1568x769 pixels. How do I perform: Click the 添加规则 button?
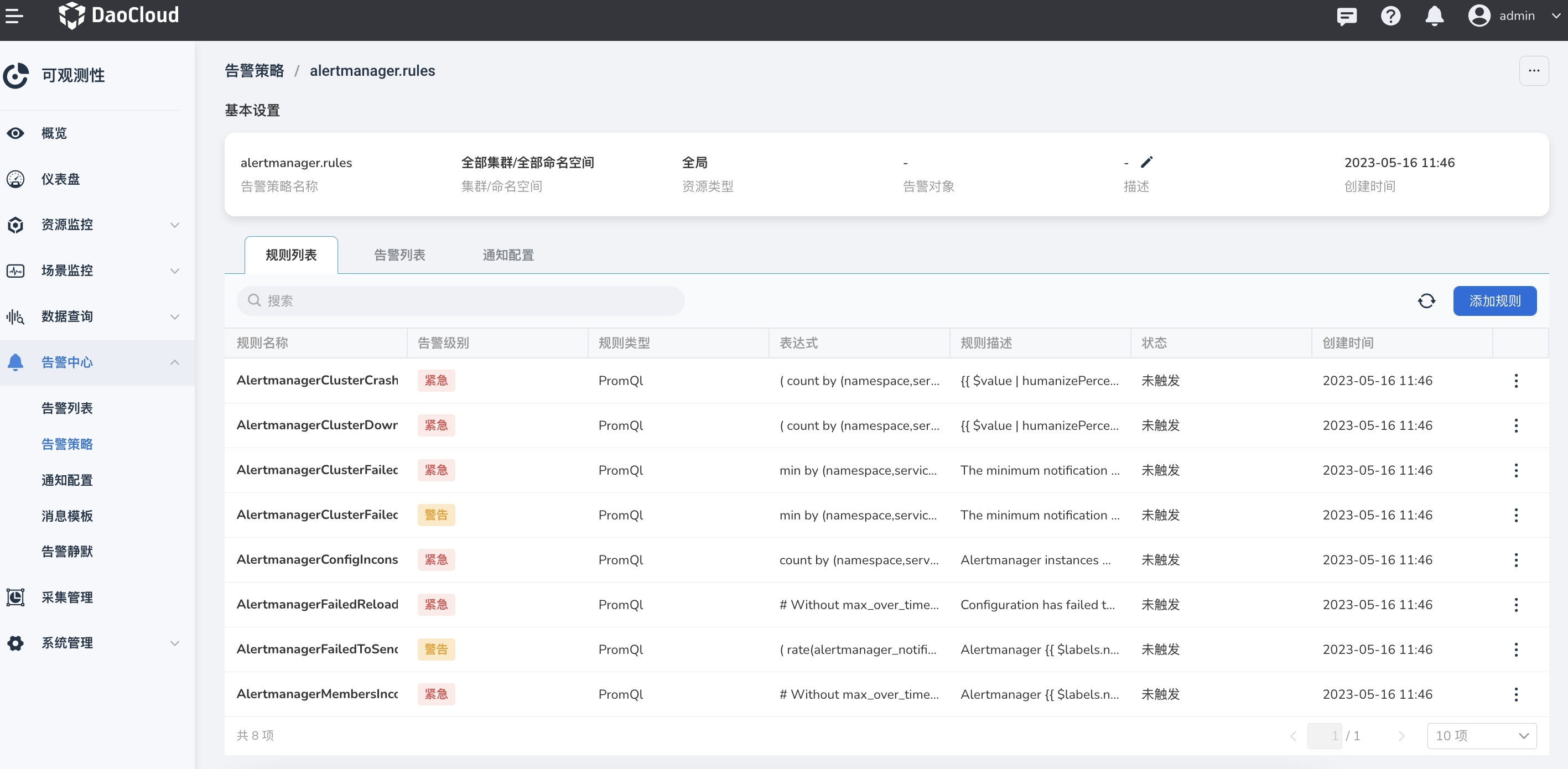[x=1494, y=301]
